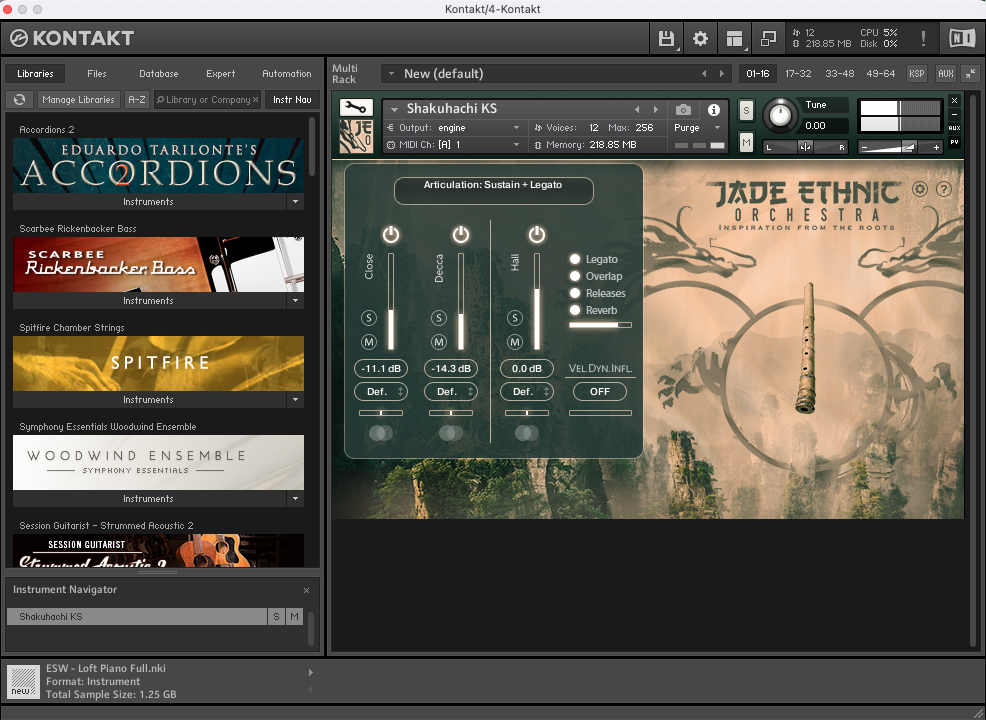The height and width of the screenshot is (720, 986).
Task: Open the KSP script editor button
Action: (917, 74)
